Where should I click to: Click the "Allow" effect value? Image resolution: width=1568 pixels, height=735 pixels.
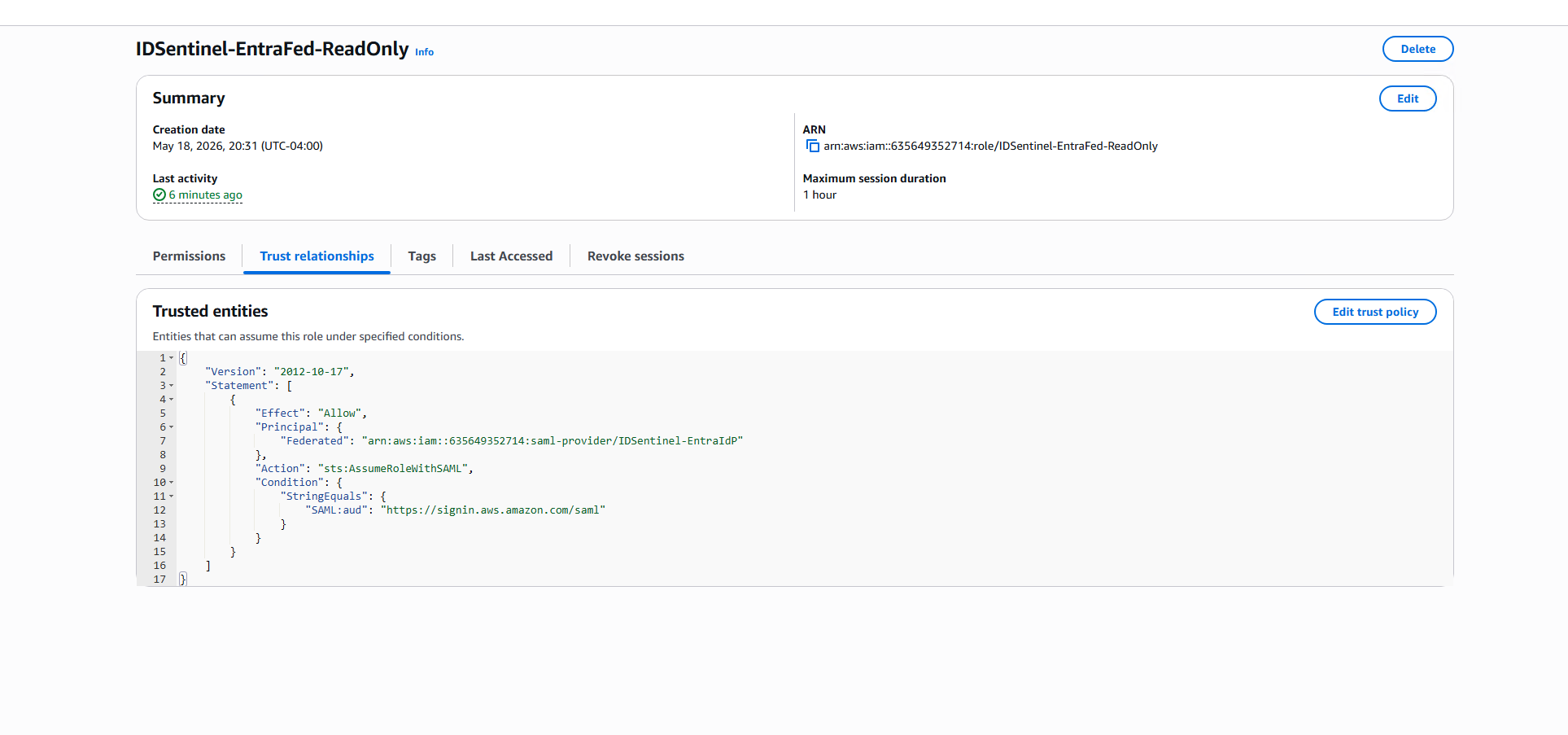pos(339,413)
